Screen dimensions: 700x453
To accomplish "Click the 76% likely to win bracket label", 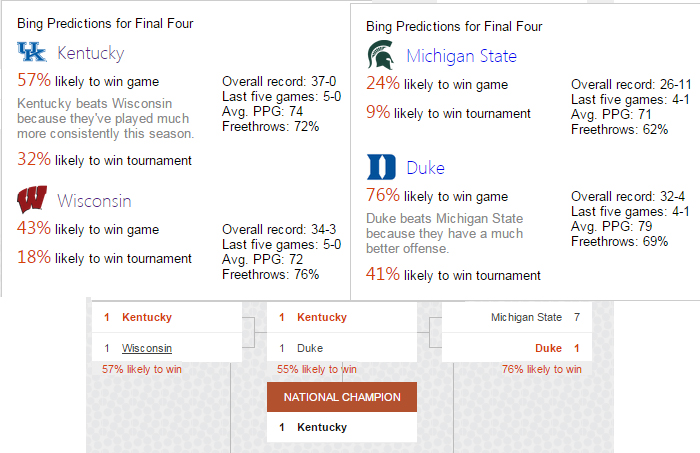I will tap(542, 369).
